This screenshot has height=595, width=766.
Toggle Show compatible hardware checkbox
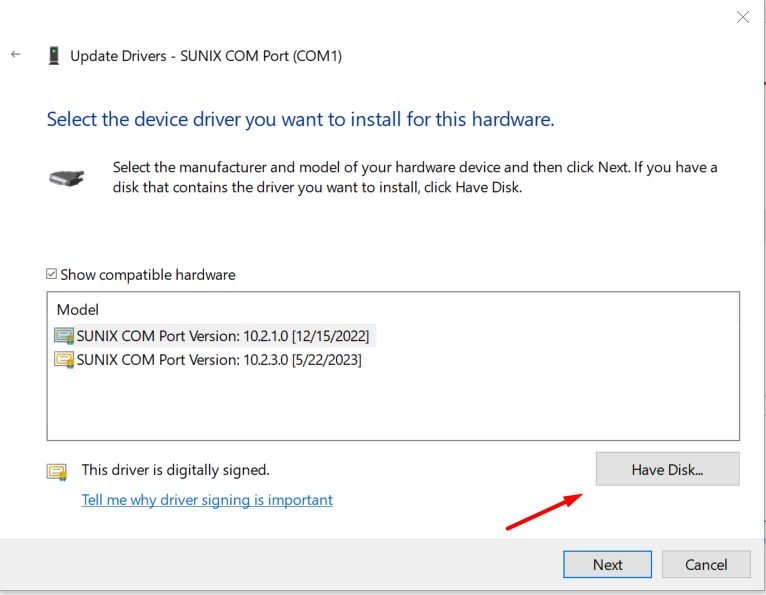point(51,274)
